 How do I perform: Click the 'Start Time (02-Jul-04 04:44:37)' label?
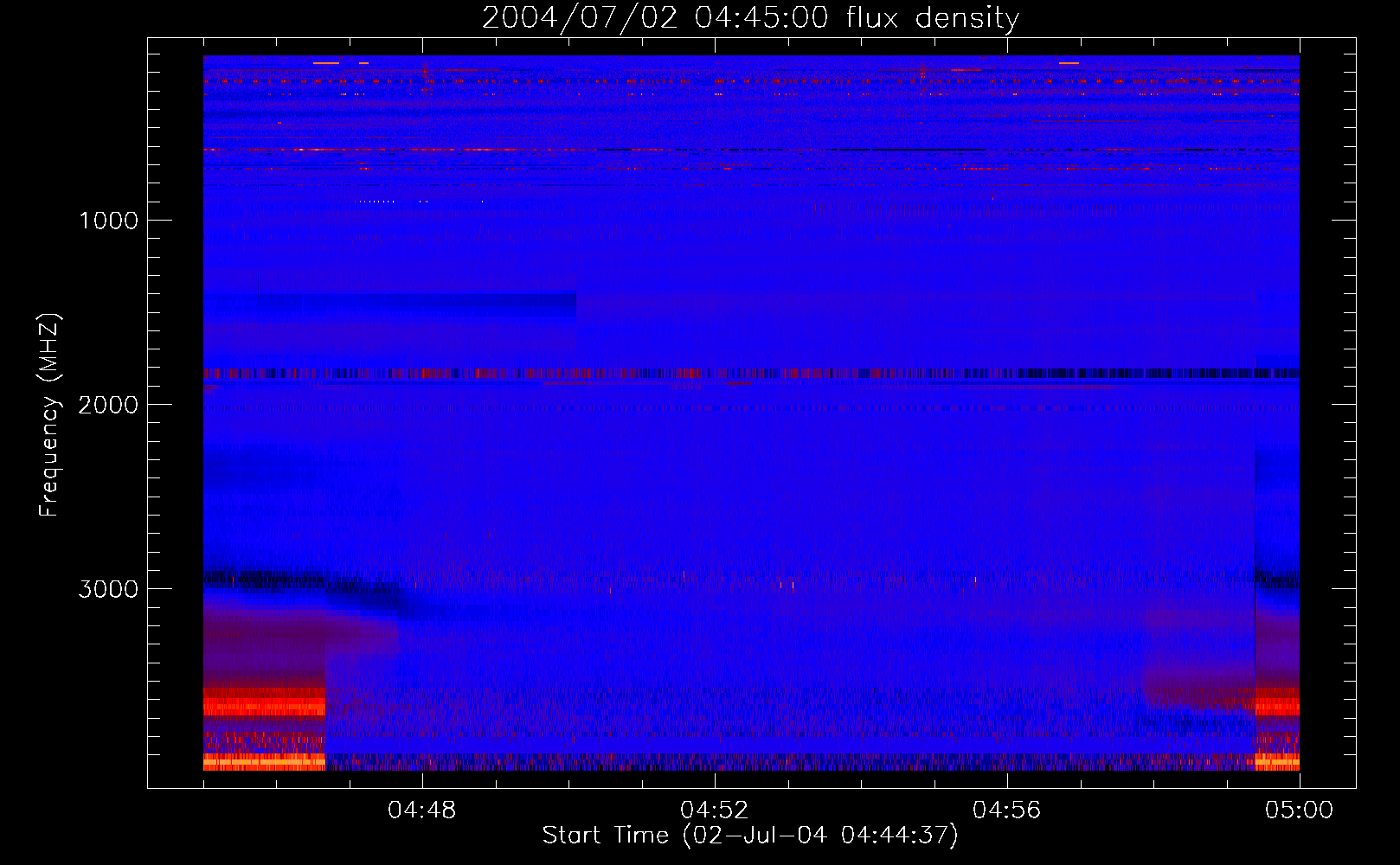(x=750, y=836)
